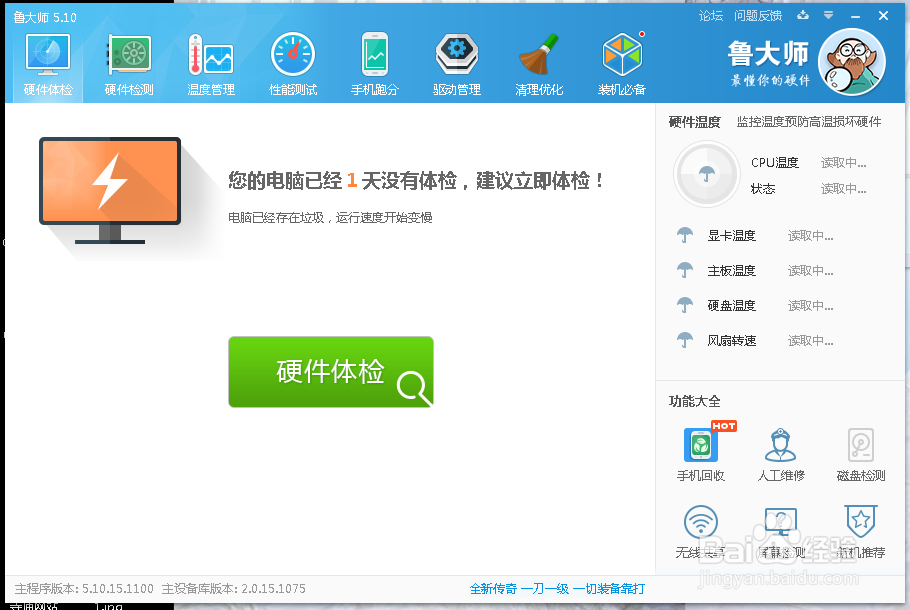The width and height of the screenshot is (910, 610).
Task: Click the 全新传奇 ad link at bottom
Action: tap(557, 589)
